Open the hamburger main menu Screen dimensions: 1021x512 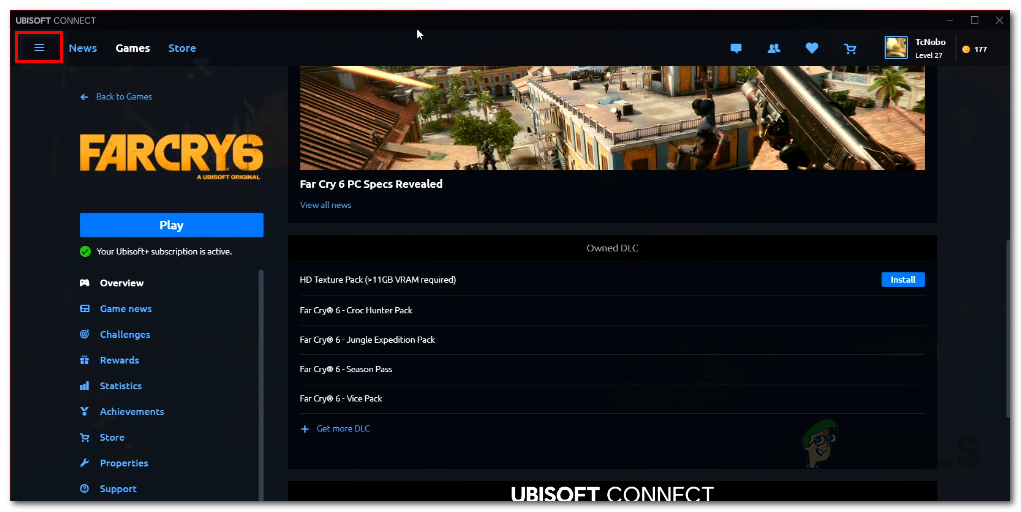39,48
